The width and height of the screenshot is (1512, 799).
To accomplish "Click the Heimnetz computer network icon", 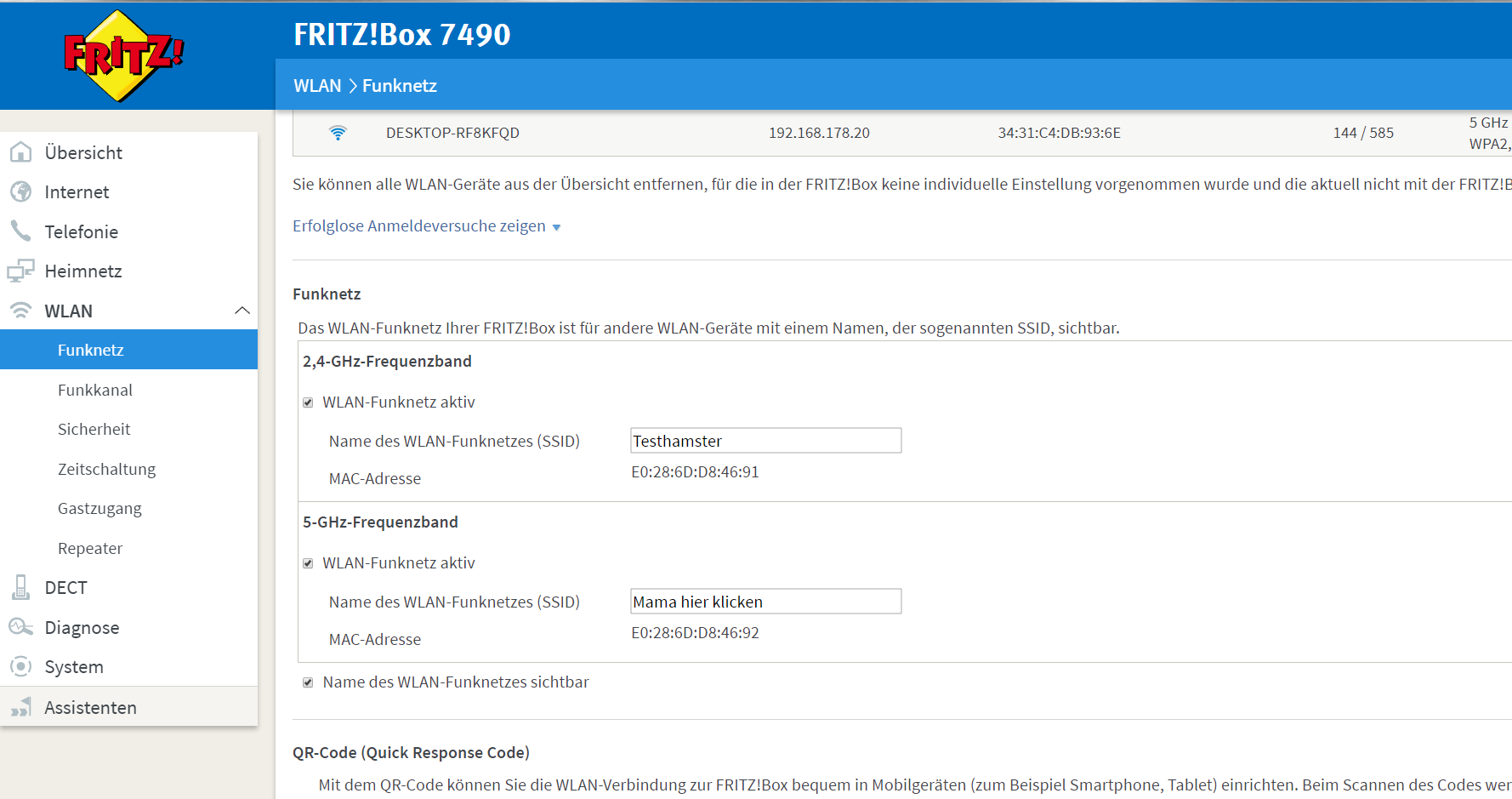I will click(21, 271).
